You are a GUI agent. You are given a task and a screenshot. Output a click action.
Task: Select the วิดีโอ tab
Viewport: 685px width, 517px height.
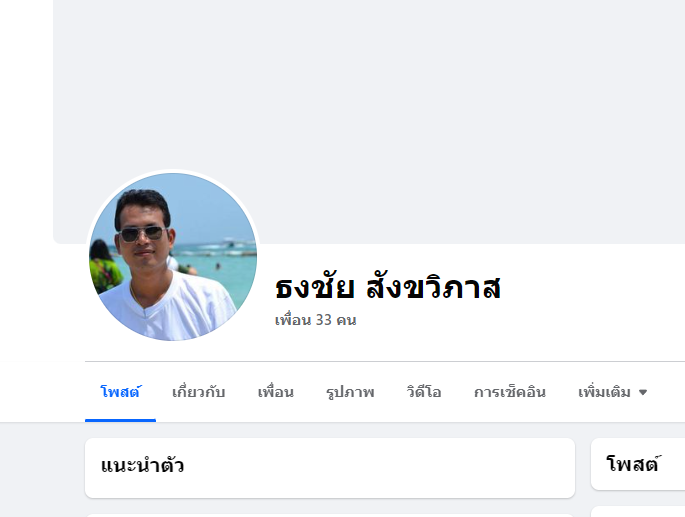[x=424, y=392]
